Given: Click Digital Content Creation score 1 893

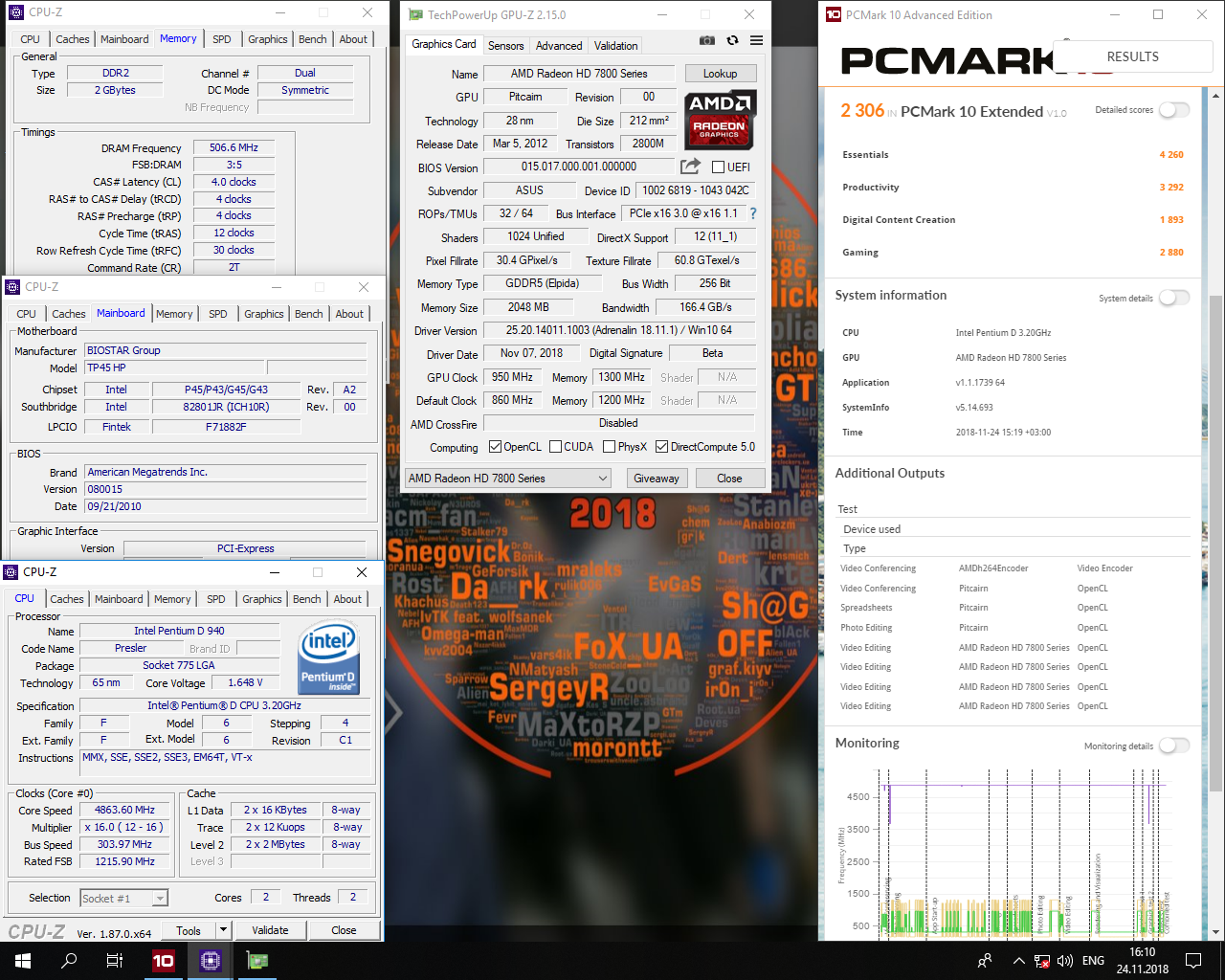Looking at the screenshot, I should click(1171, 220).
